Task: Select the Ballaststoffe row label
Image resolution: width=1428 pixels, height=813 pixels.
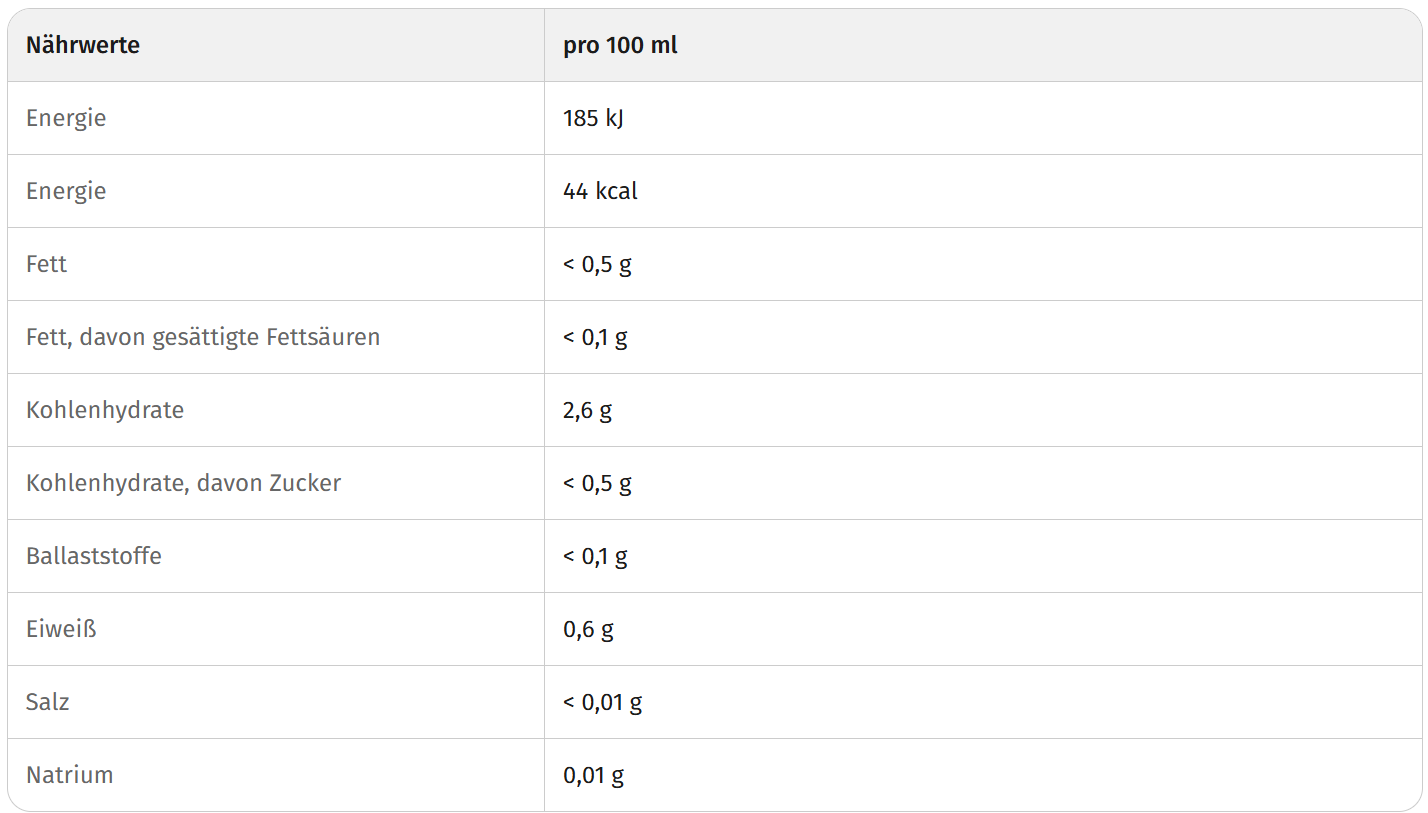Action: click(94, 556)
